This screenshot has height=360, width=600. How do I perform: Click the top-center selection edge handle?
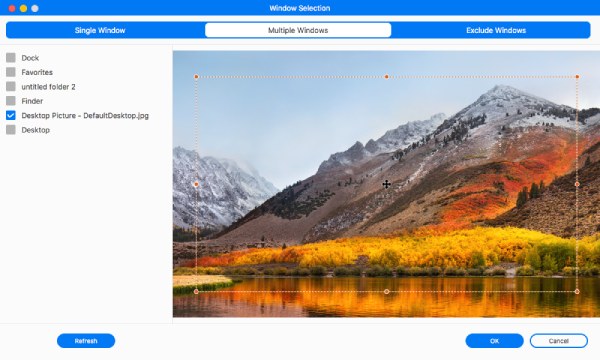pyautogui.click(x=386, y=77)
